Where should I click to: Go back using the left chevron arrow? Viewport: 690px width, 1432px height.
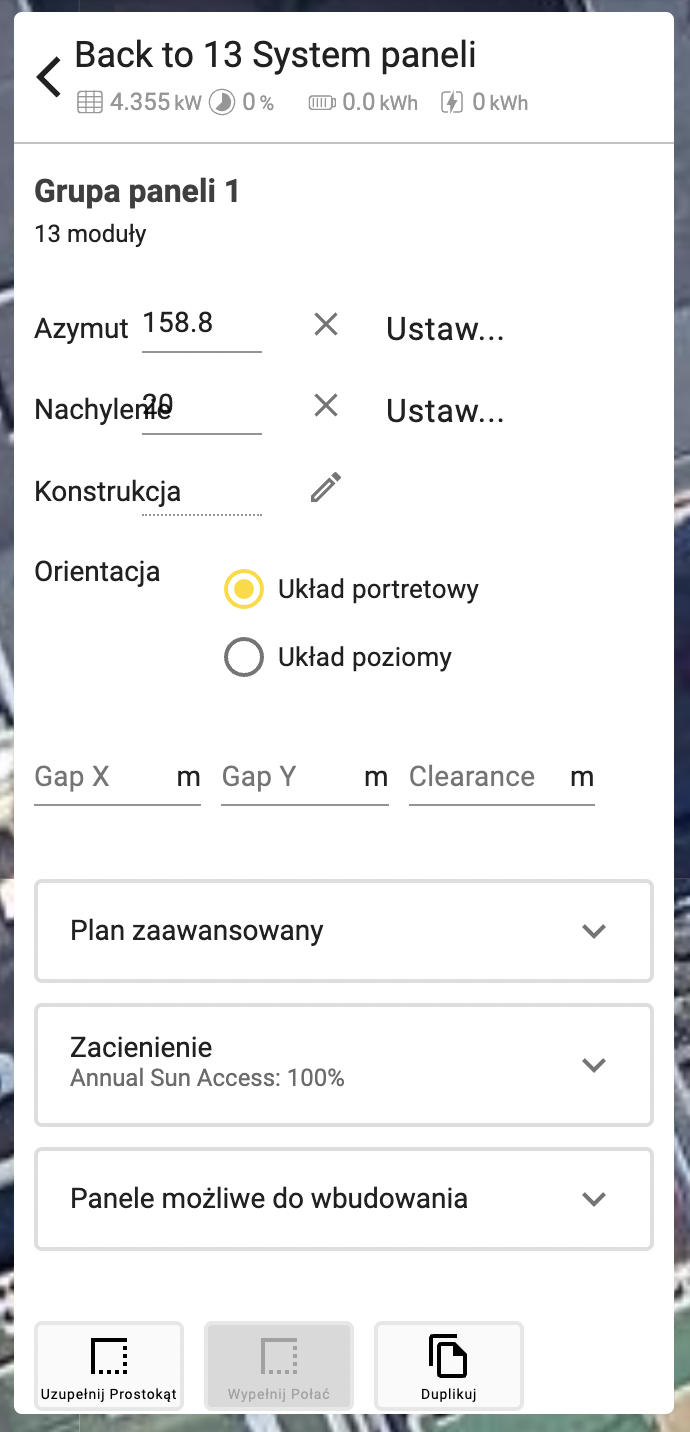pos(48,77)
